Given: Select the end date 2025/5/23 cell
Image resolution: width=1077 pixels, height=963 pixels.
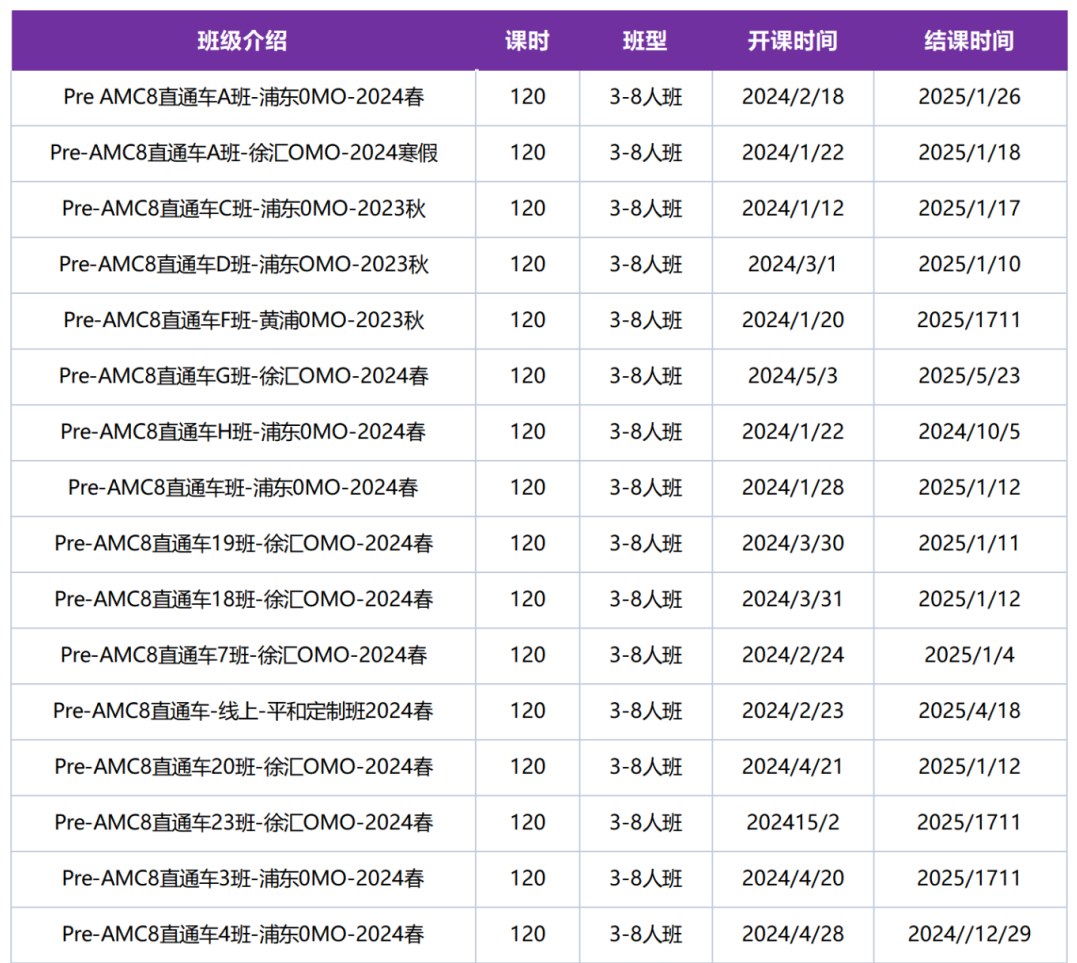Looking at the screenshot, I should click(969, 376).
